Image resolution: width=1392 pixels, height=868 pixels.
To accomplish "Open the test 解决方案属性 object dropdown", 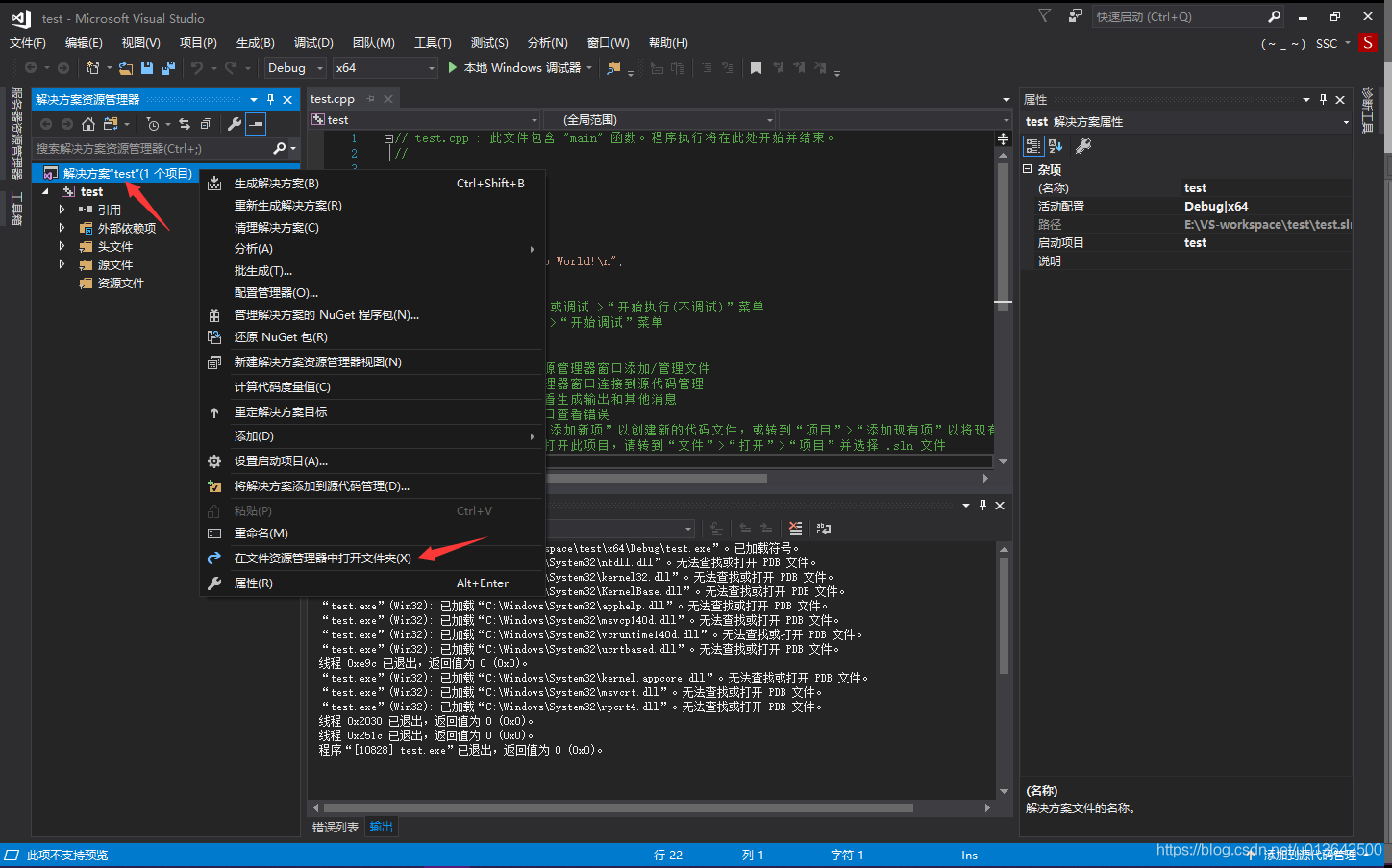I will click(x=1187, y=122).
